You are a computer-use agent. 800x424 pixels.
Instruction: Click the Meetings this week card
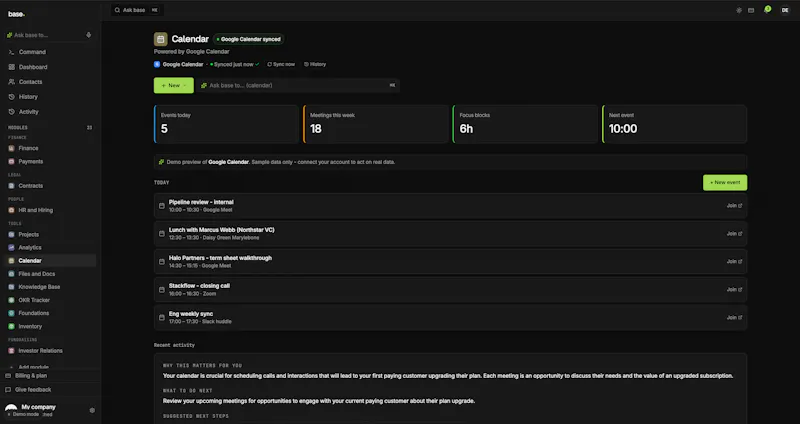(x=376, y=124)
